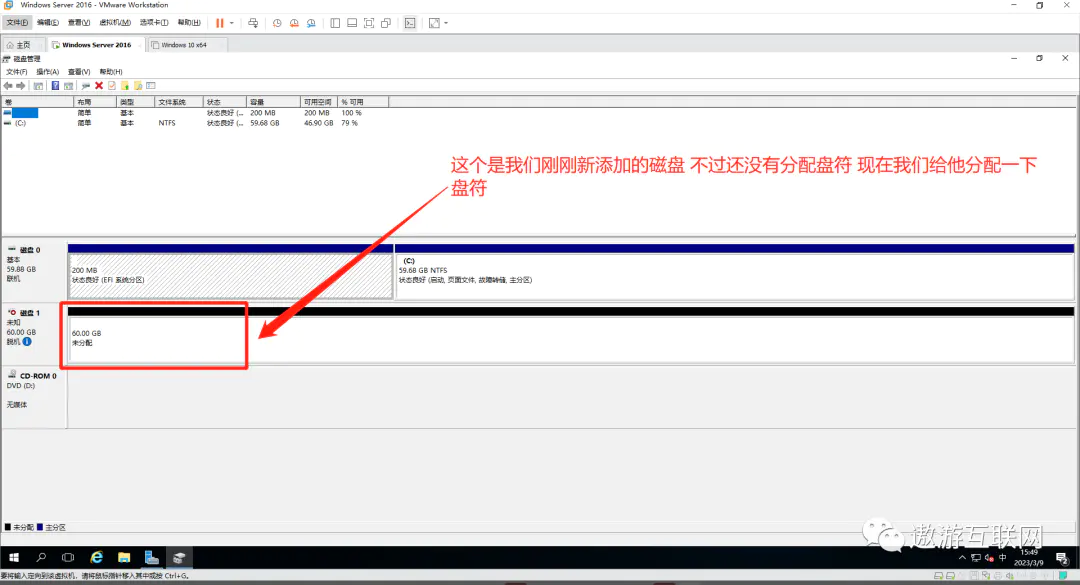Open VMware 编辑(E) menu

[x=48, y=23]
